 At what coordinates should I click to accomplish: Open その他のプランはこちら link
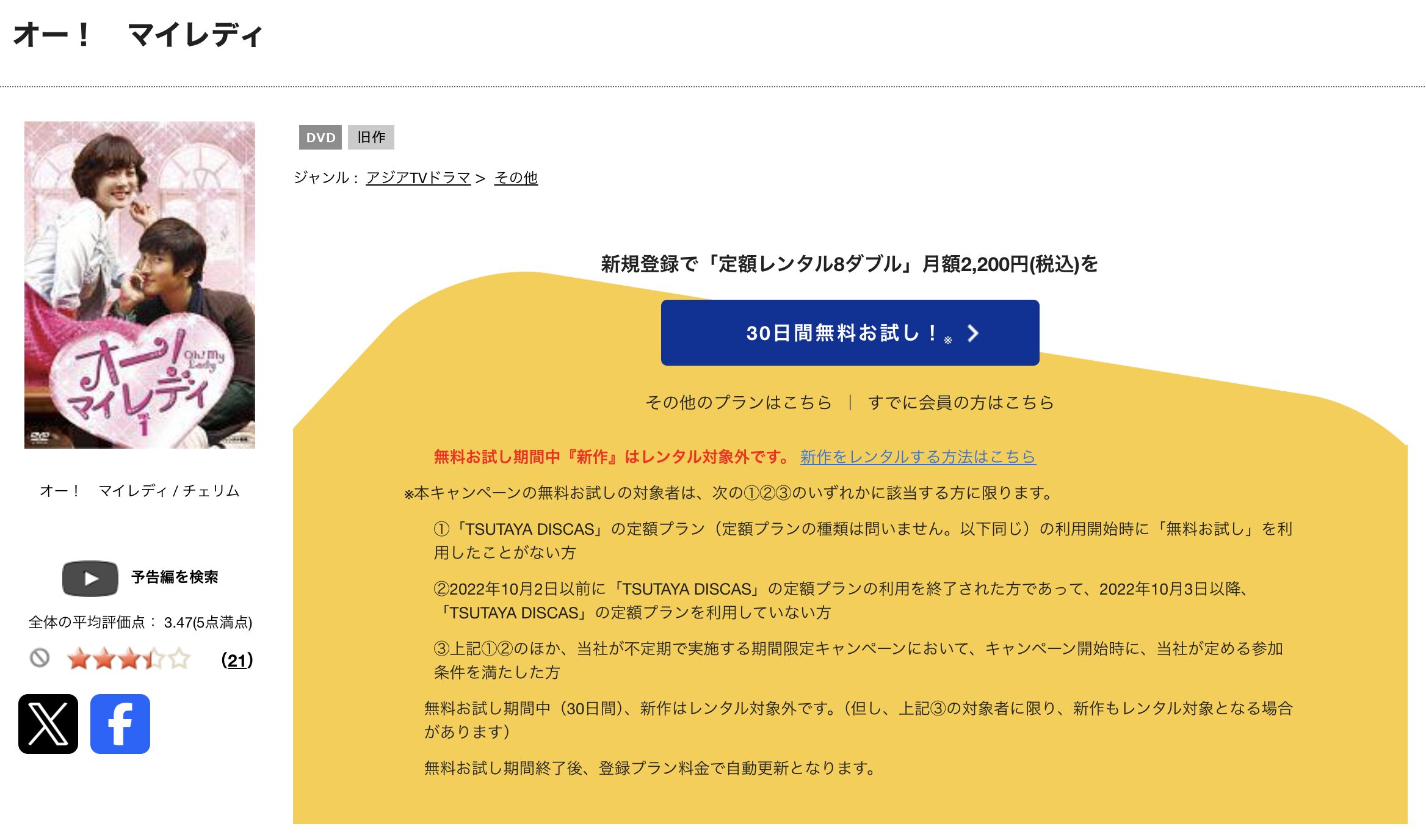click(x=739, y=402)
